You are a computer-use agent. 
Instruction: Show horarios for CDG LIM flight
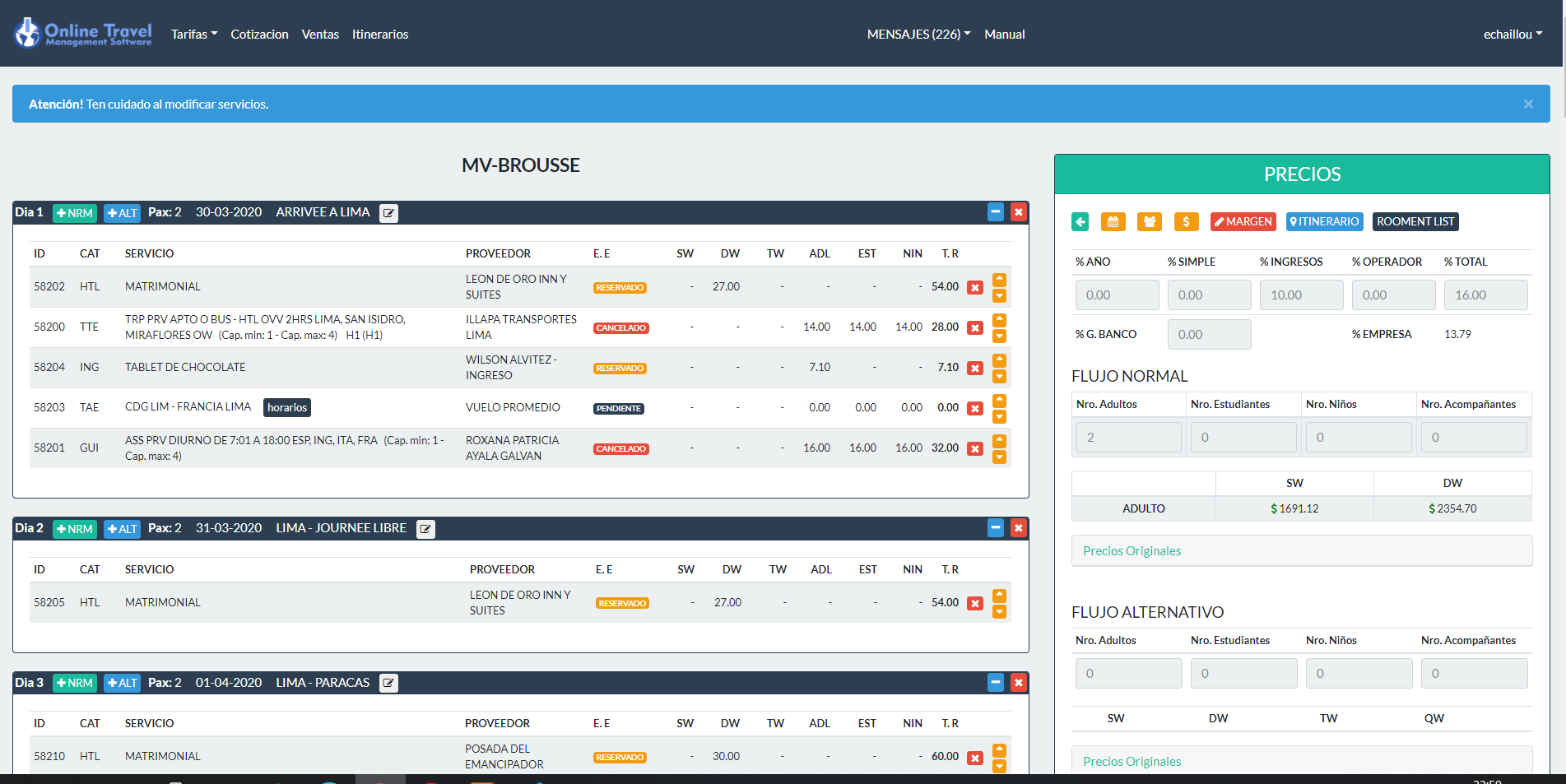(x=287, y=408)
